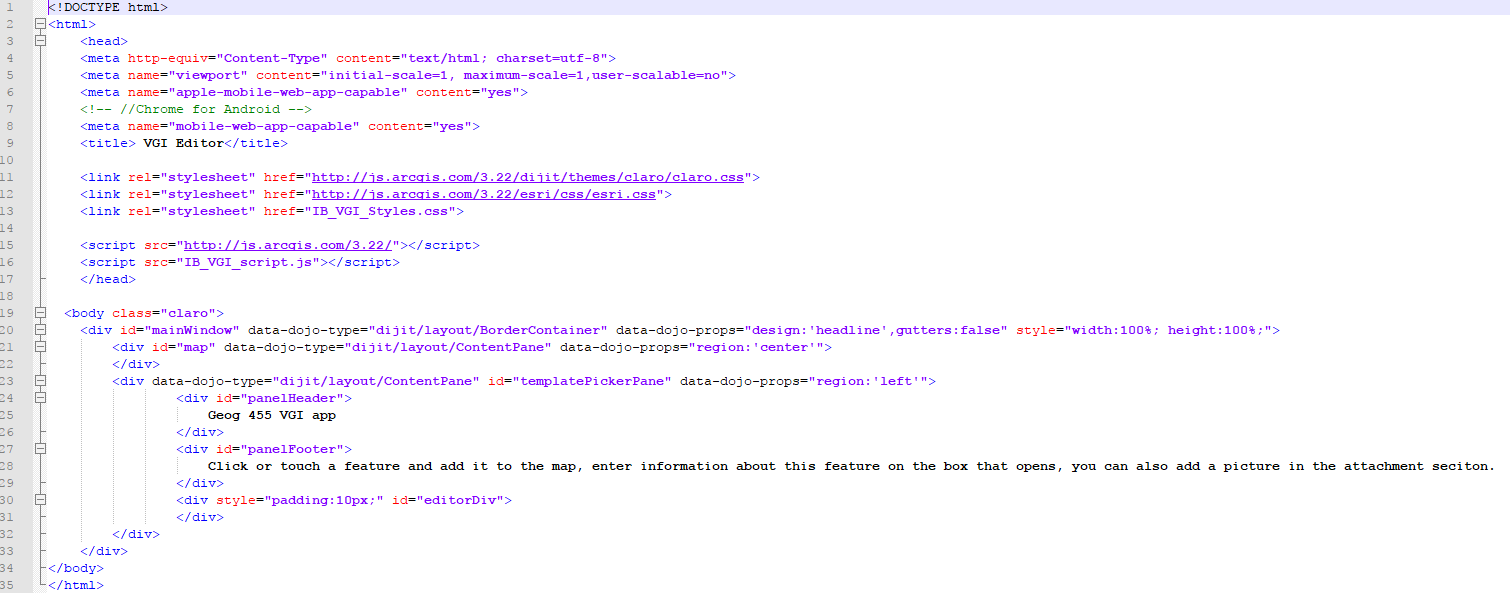
Task: Click the "mainWindow" id value
Action: coord(192,330)
